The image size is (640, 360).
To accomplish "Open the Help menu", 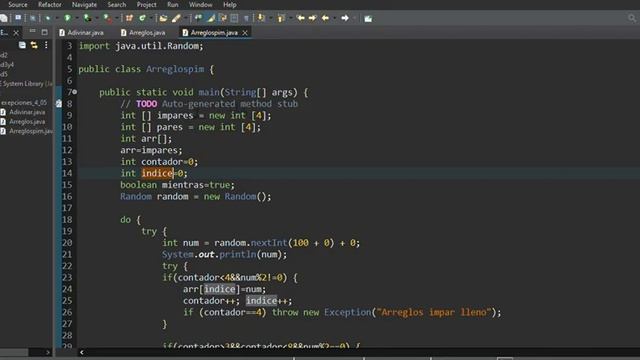I will 230,4.
